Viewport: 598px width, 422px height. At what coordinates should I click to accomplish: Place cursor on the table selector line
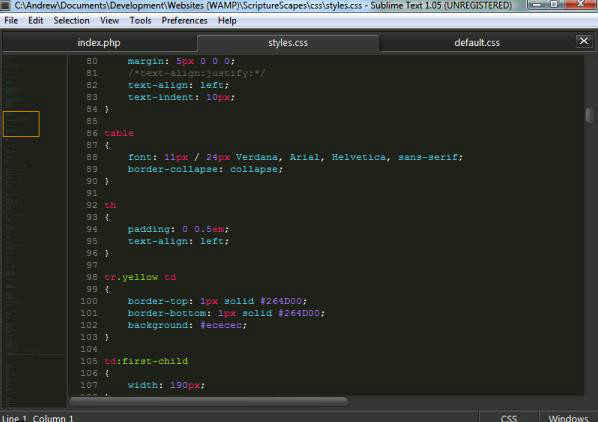click(119, 133)
